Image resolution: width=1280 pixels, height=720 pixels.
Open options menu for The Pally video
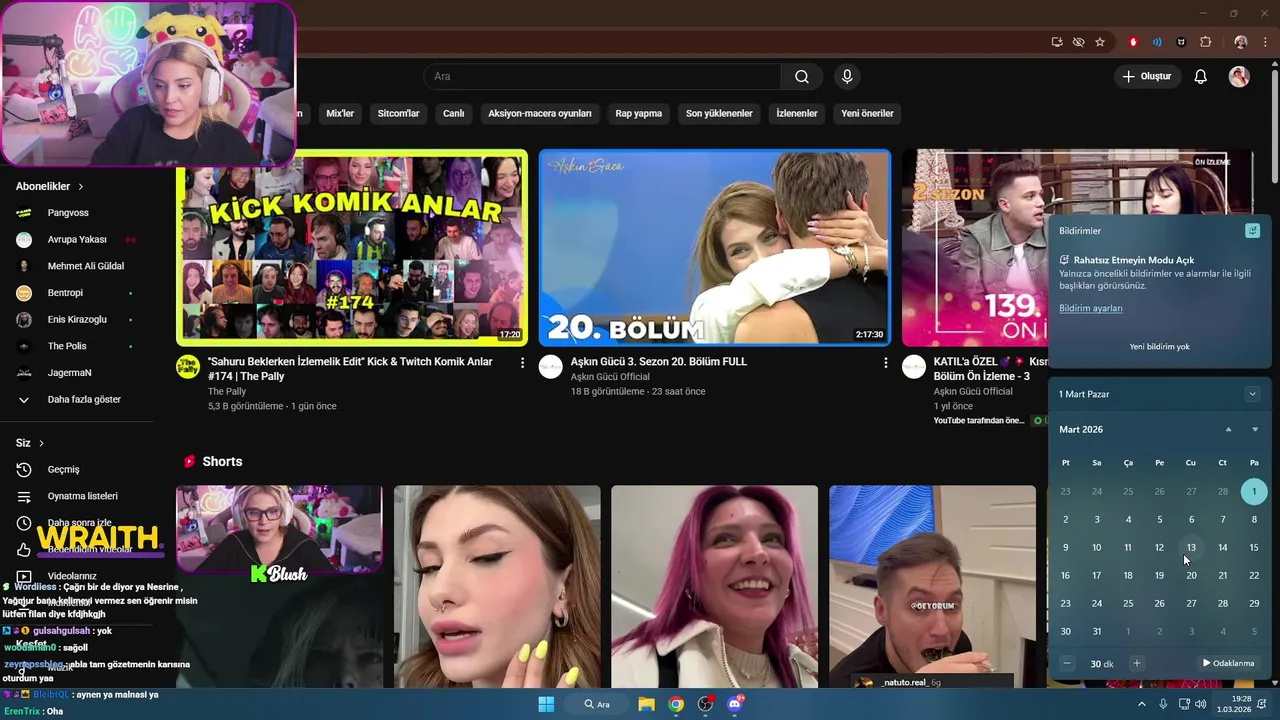[x=522, y=363]
